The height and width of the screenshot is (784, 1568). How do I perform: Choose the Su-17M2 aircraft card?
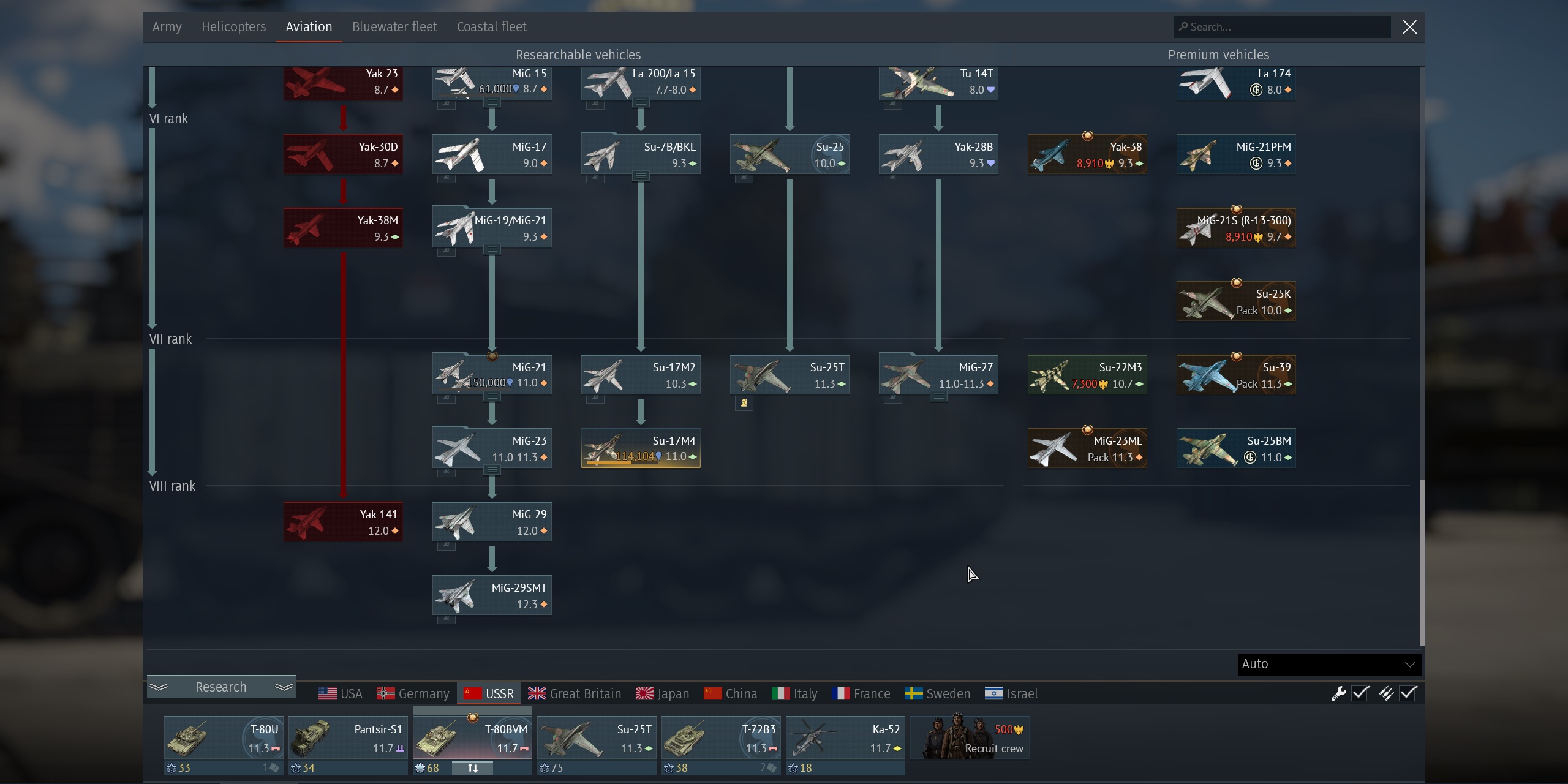(641, 375)
